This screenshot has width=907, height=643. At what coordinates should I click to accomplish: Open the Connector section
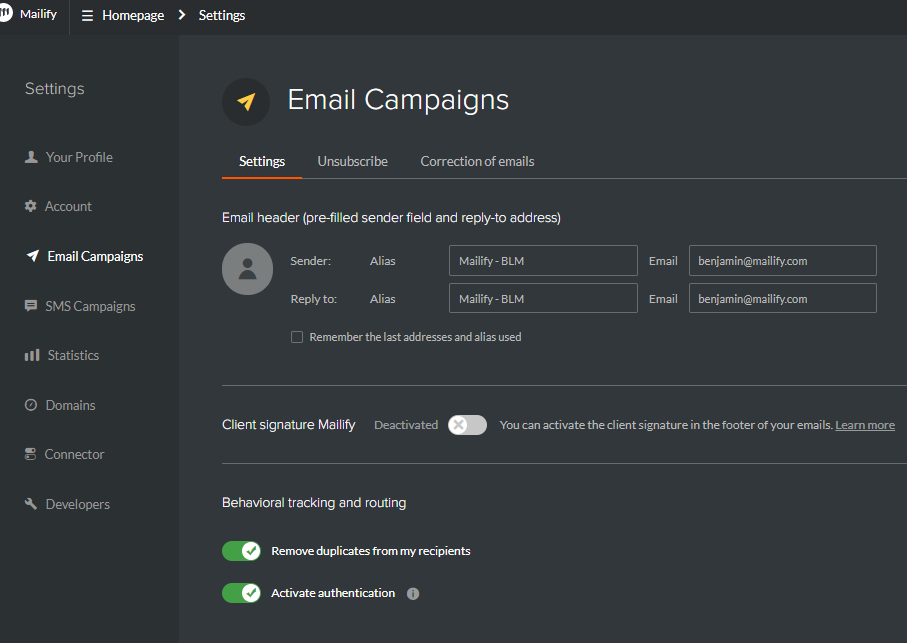tap(75, 454)
